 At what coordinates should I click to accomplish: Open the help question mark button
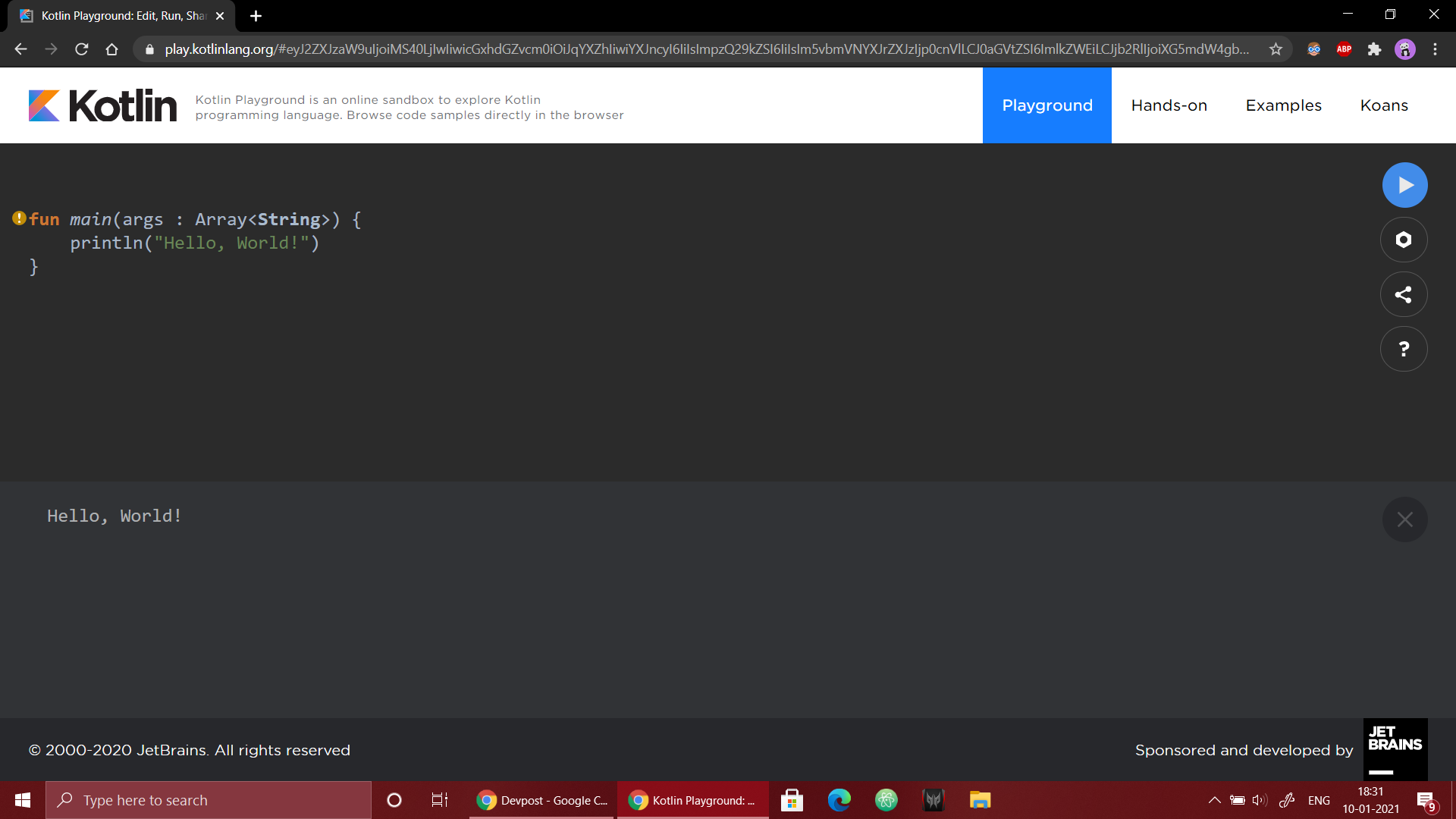1404,349
